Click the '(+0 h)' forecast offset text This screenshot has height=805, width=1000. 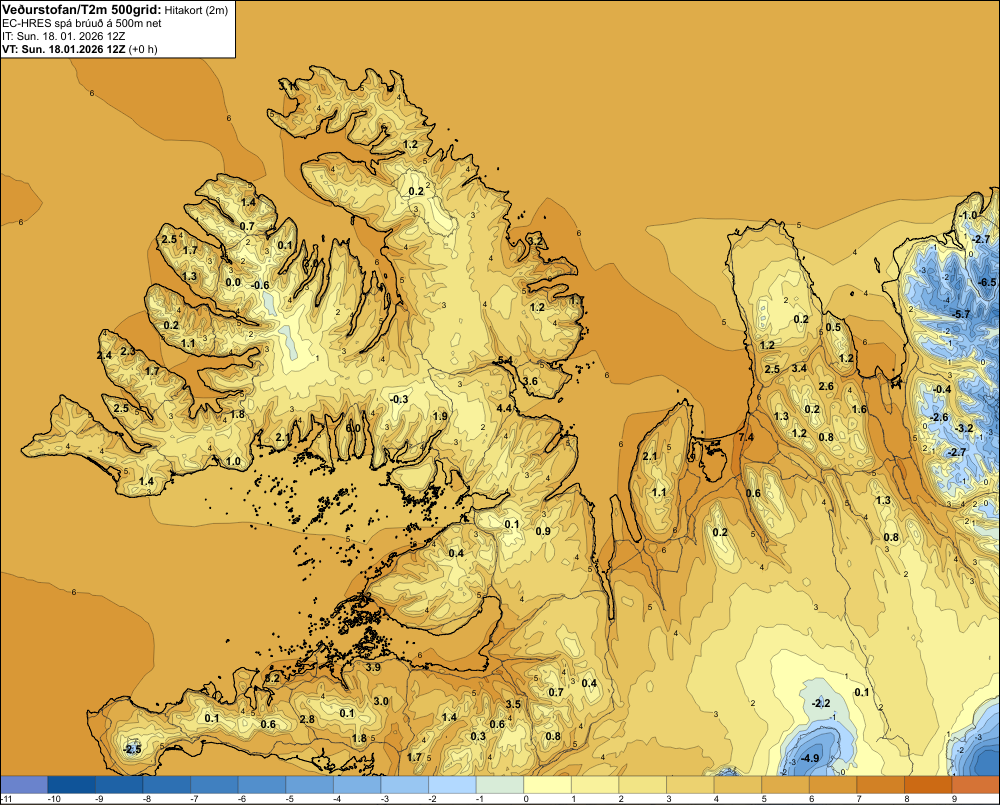[x=143, y=49]
